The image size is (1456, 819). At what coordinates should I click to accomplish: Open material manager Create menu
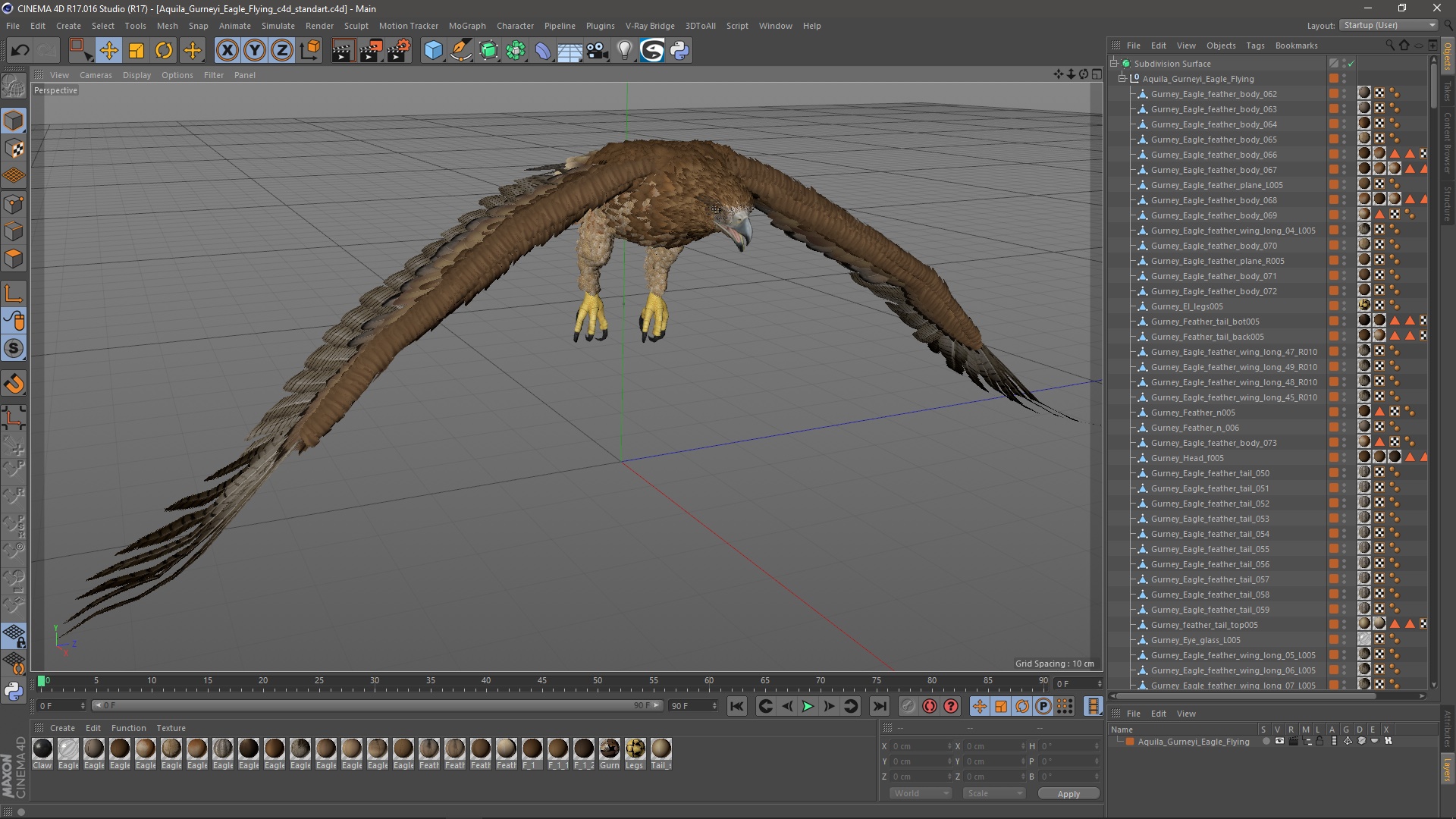(62, 728)
